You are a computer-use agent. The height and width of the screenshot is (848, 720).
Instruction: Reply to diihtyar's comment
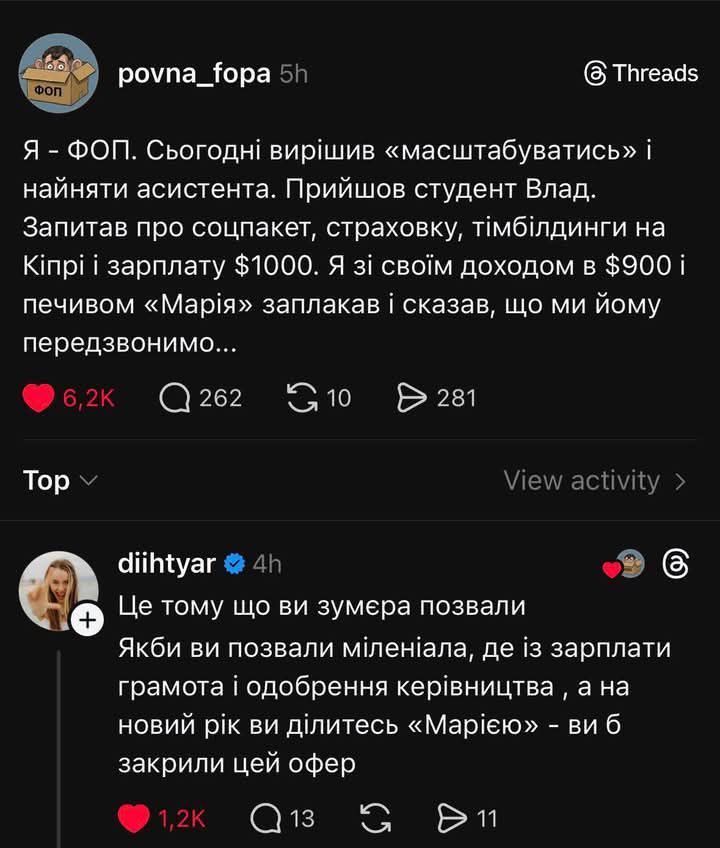click(265, 820)
